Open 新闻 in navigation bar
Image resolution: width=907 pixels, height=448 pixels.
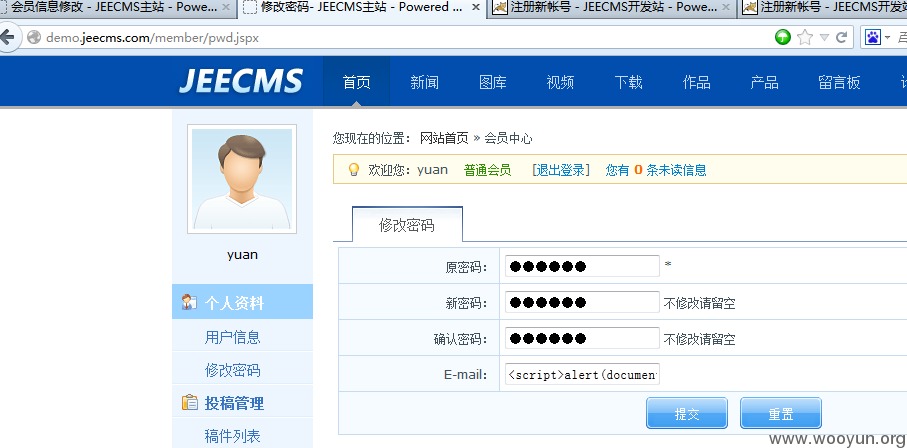click(425, 82)
